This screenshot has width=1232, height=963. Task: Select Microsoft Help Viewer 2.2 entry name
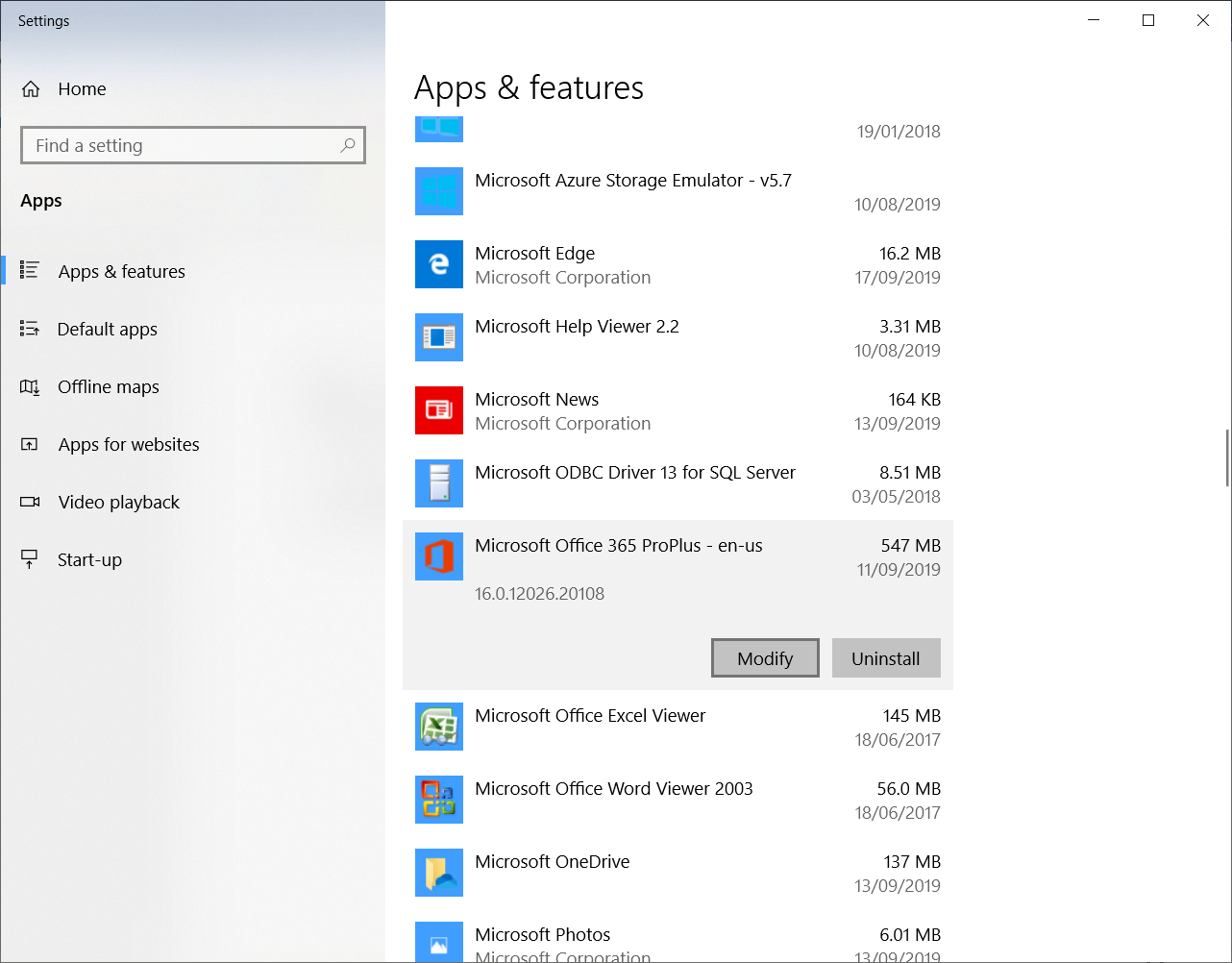click(577, 326)
